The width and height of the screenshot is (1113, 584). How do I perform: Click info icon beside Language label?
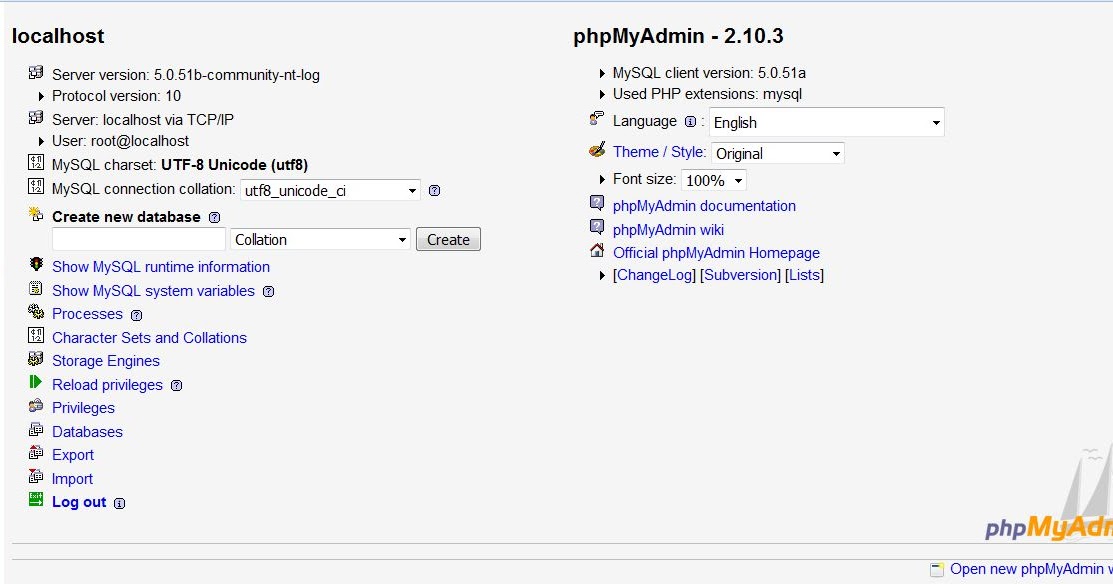pyautogui.click(x=690, y=122)
